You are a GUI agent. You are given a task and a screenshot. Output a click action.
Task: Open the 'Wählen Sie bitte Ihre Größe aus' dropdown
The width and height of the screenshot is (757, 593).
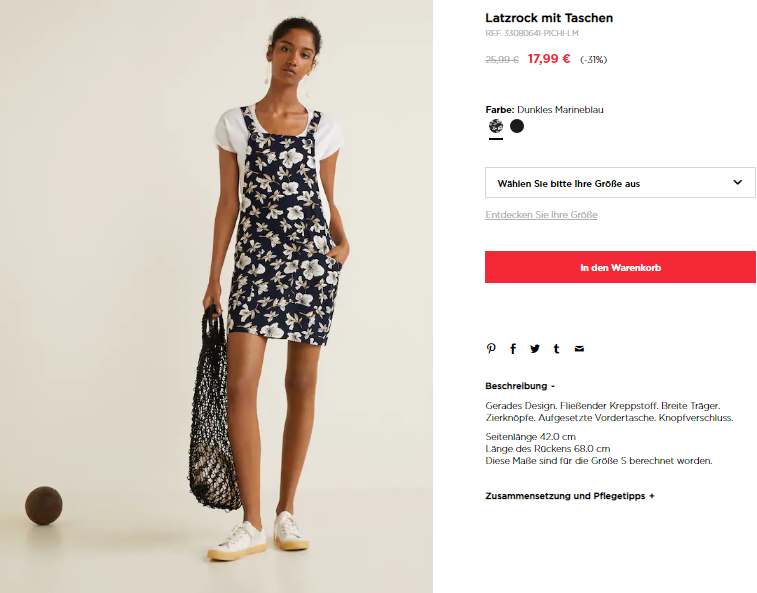[620, 183]
